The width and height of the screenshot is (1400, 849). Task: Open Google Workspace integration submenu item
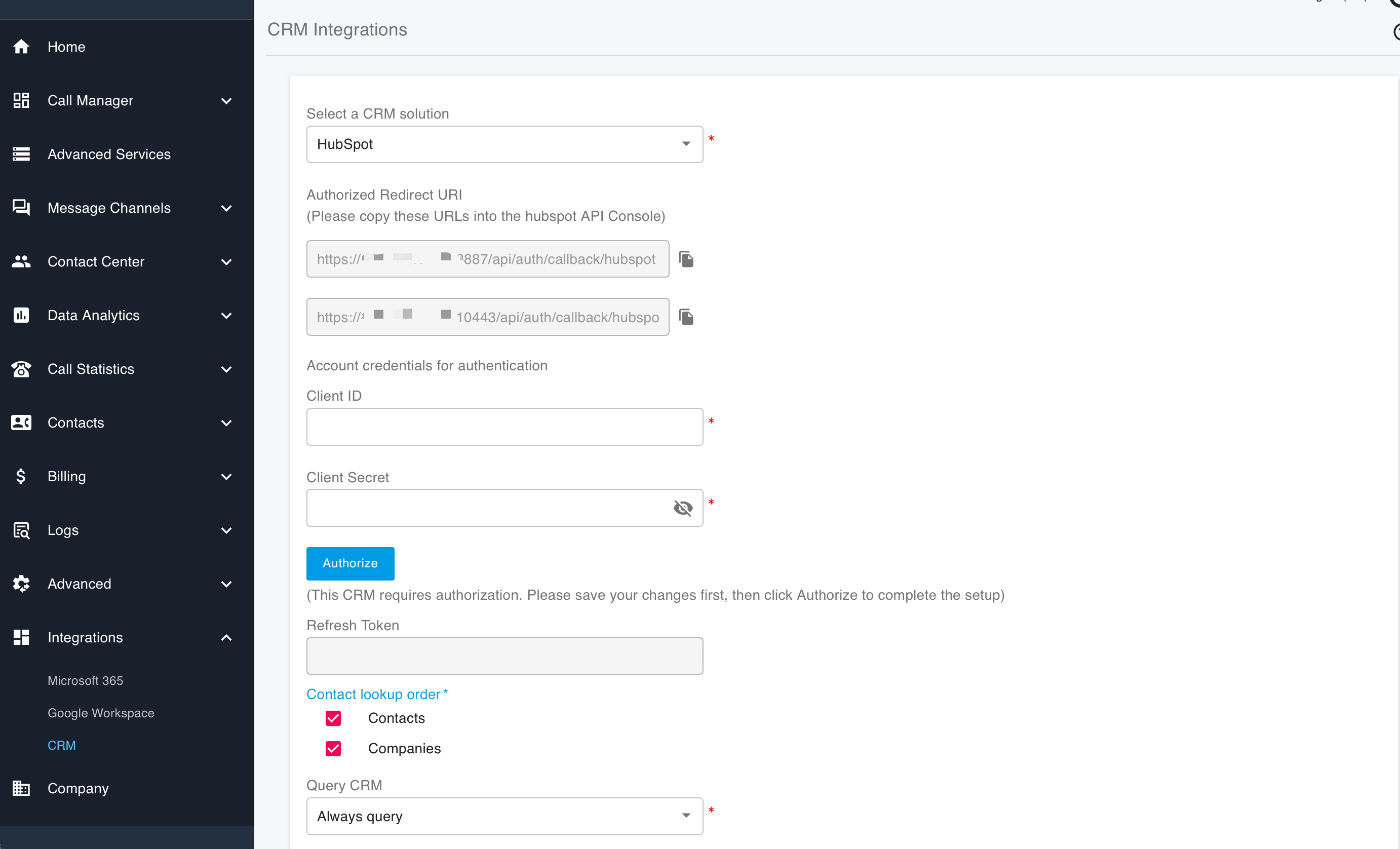tap(101, 713)
